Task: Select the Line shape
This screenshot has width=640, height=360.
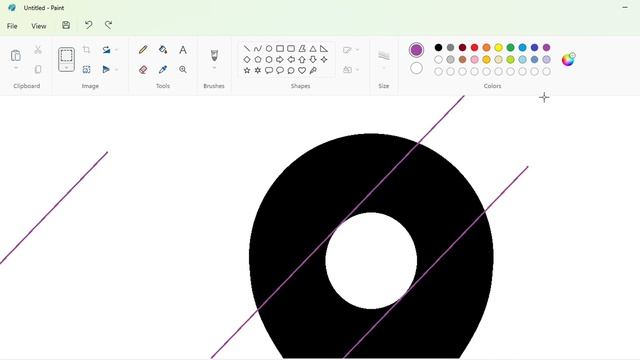Action: click(247, 49)
